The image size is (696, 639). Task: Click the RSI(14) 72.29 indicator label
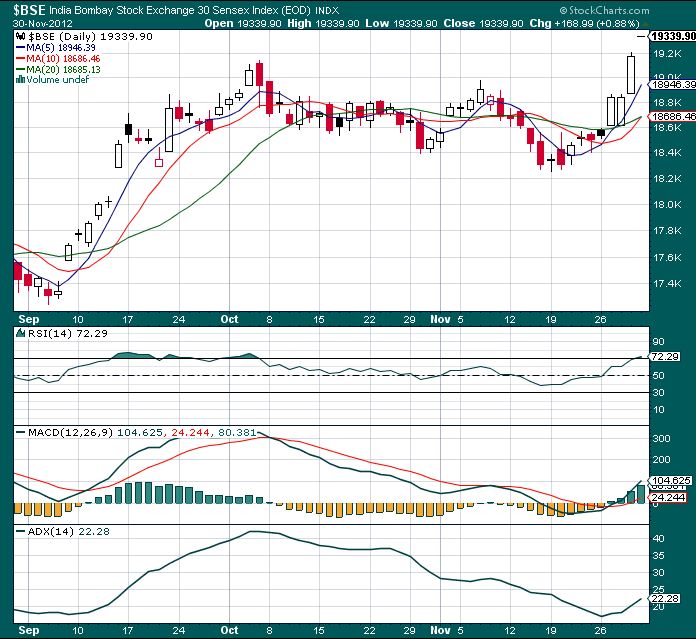coord(67,333)
